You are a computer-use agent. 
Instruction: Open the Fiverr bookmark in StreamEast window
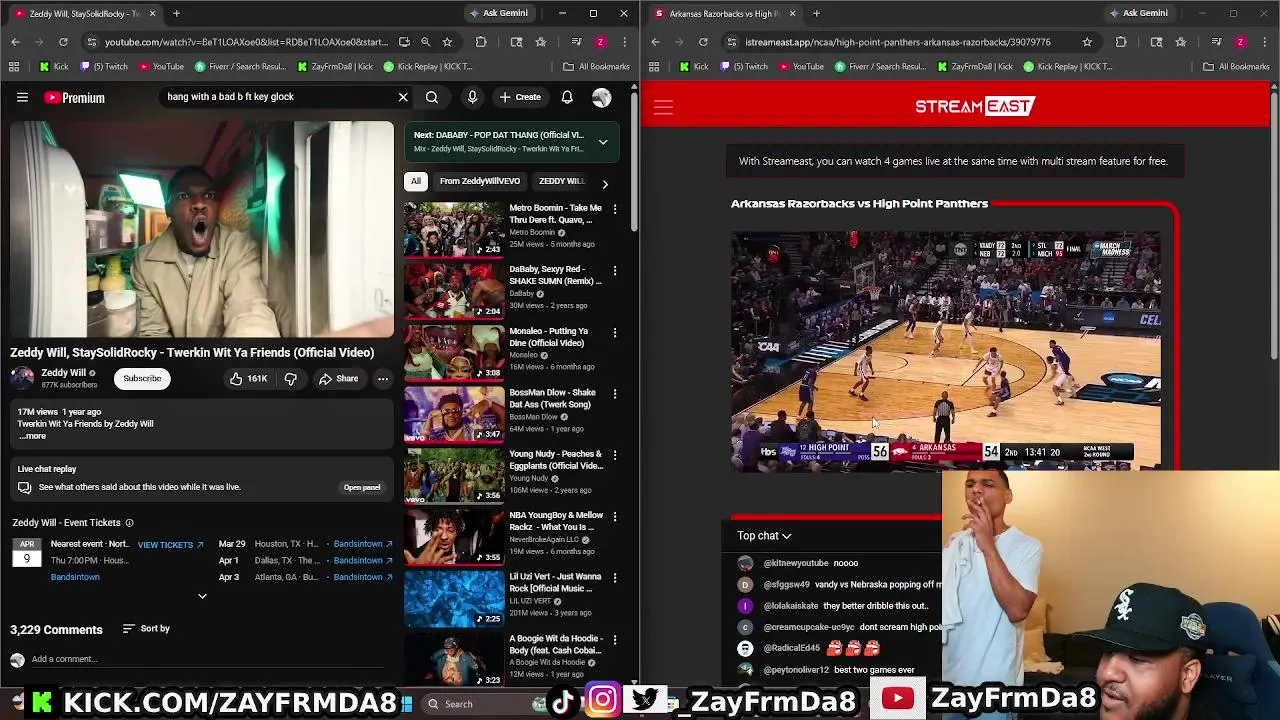[x=880, y=67]
